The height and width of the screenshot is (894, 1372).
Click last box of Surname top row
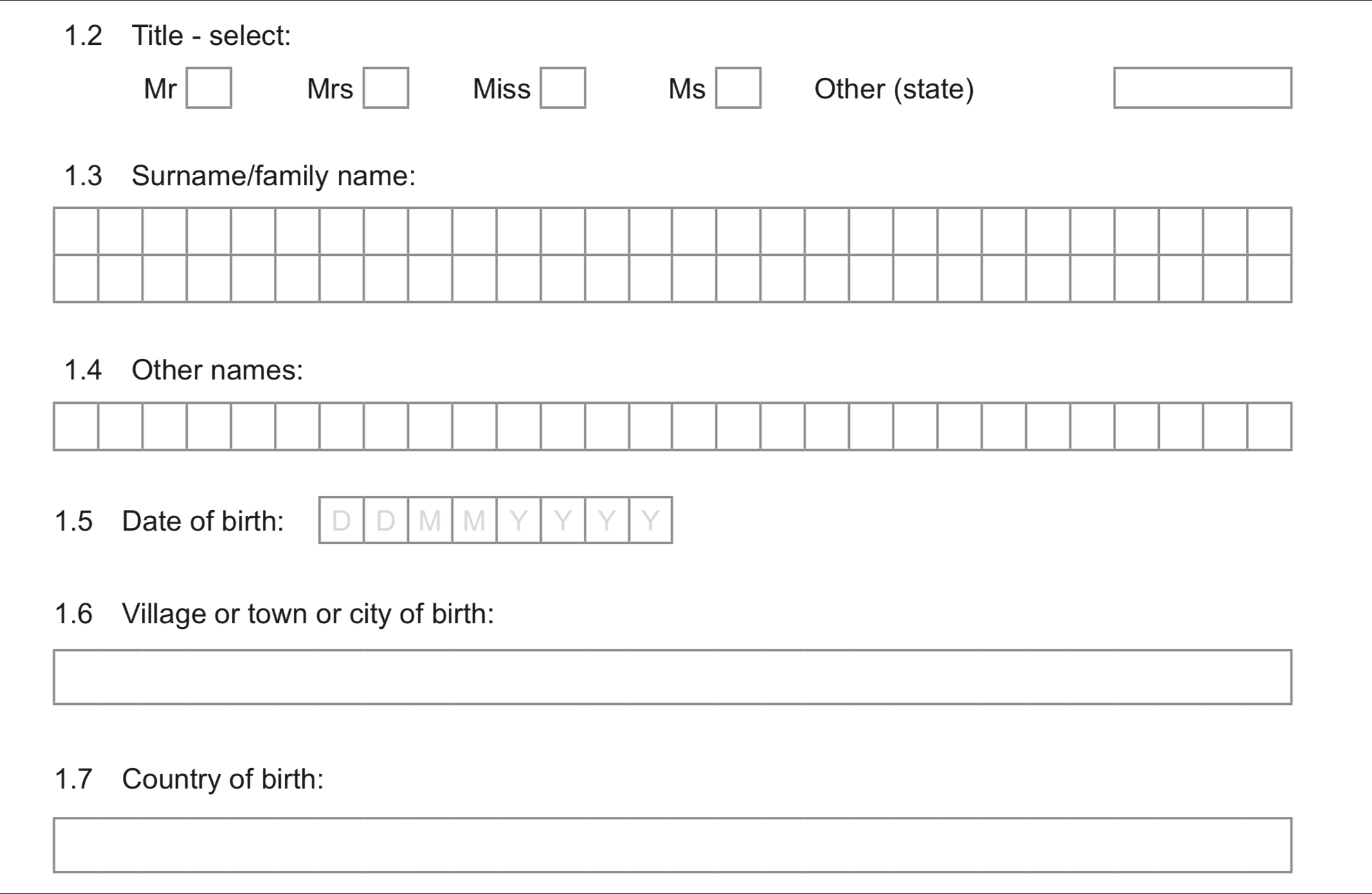1269,232
